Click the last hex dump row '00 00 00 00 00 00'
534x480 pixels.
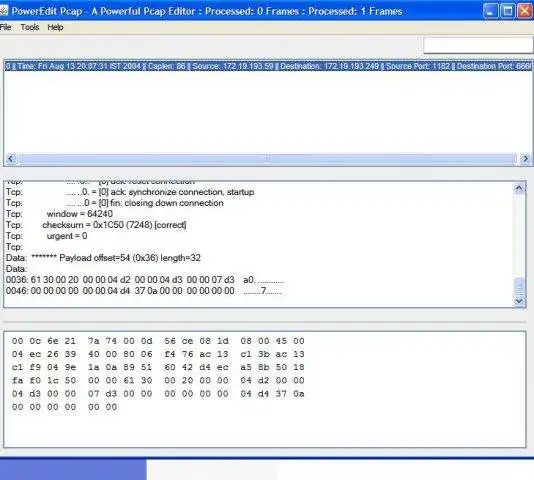64,407
